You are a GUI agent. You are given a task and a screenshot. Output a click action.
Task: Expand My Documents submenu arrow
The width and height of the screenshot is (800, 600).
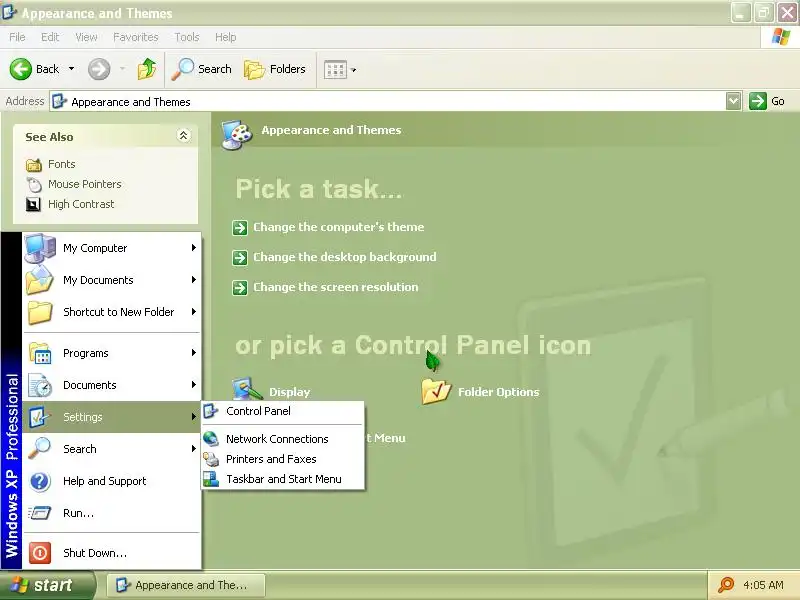(x=194, y=280)
